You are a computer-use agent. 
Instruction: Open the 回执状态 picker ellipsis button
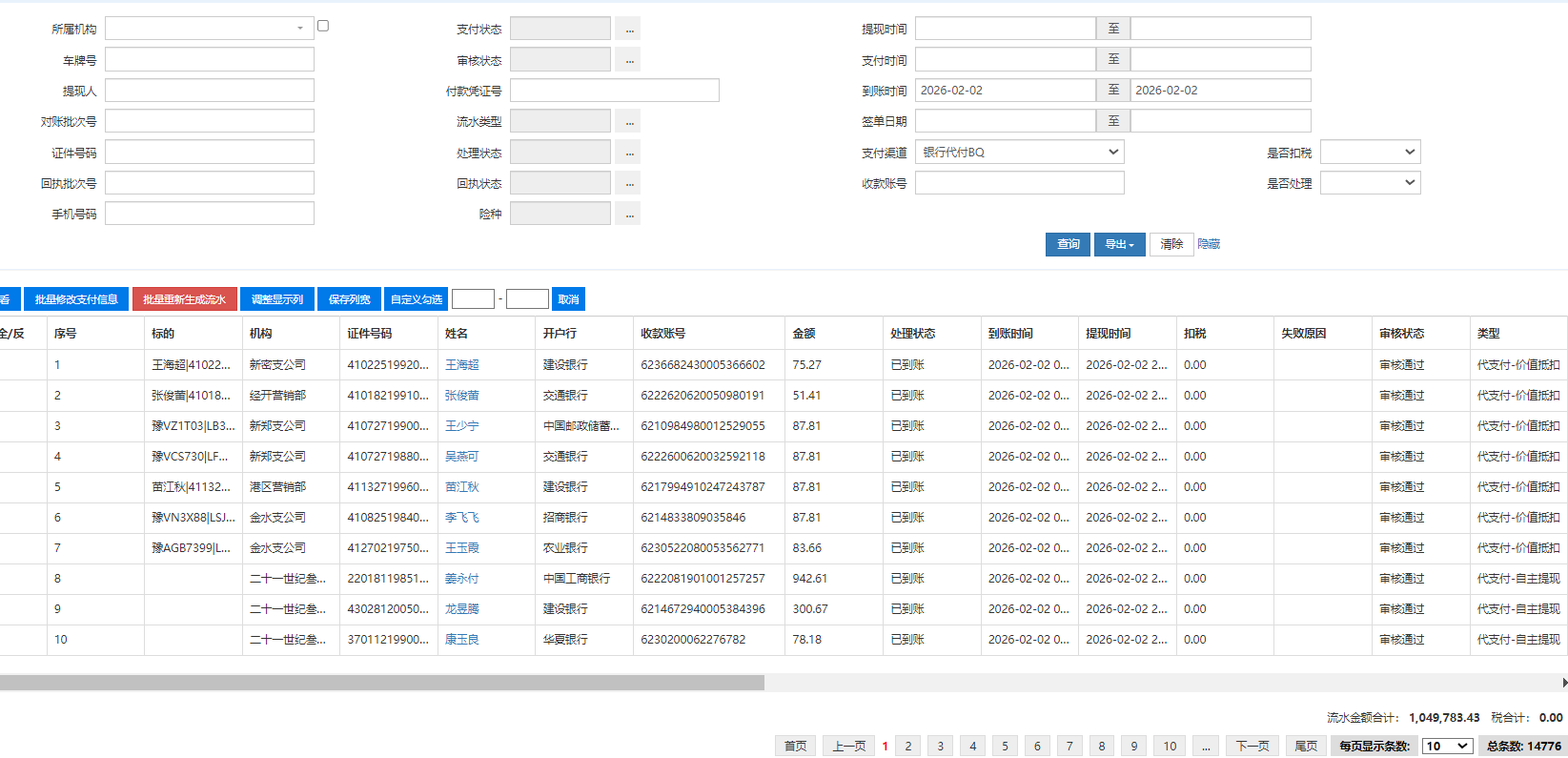pos(627,183)
